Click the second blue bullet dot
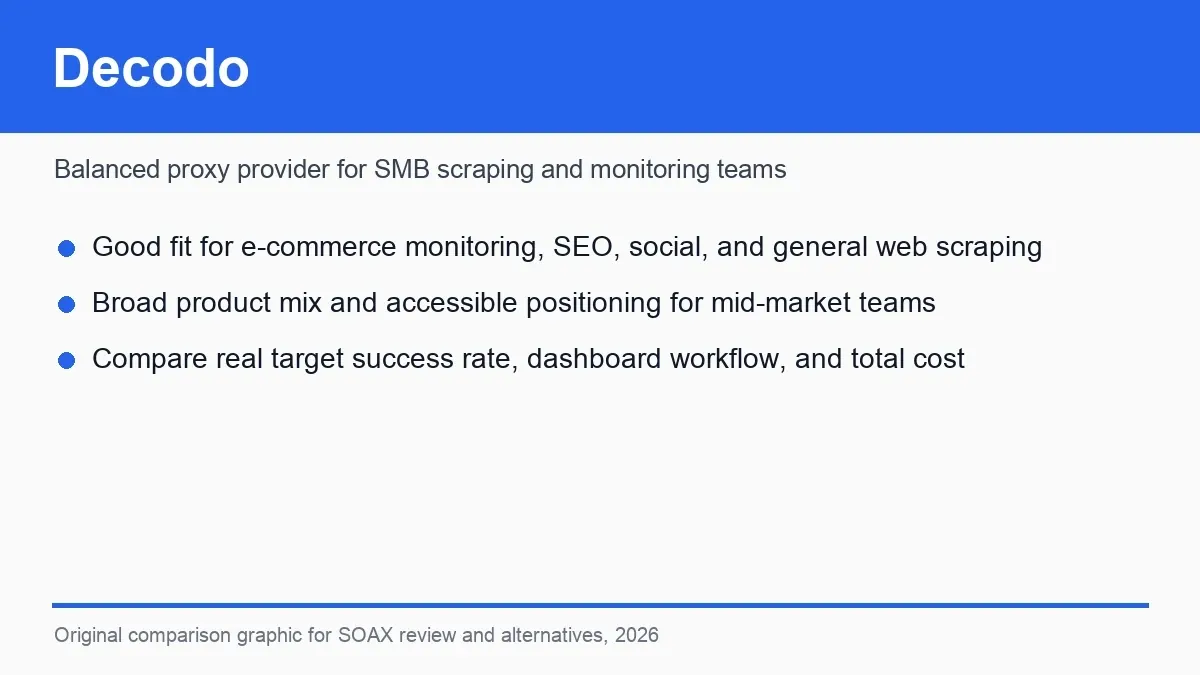 [x=66, y=304]
